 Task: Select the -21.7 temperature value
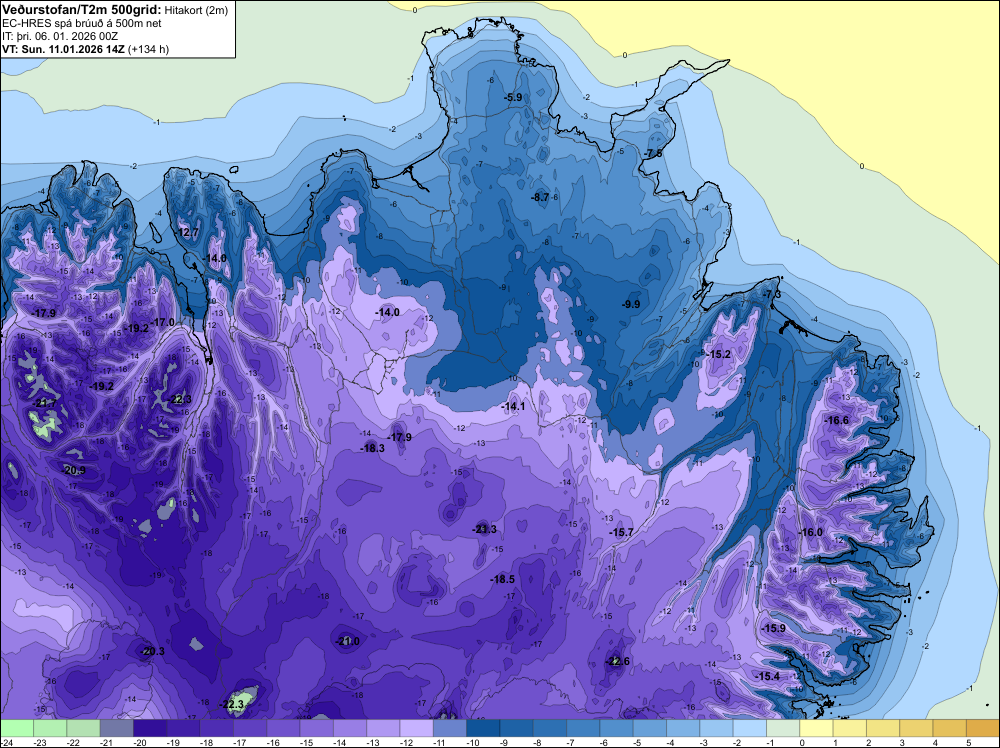click(x=45, y=404)
